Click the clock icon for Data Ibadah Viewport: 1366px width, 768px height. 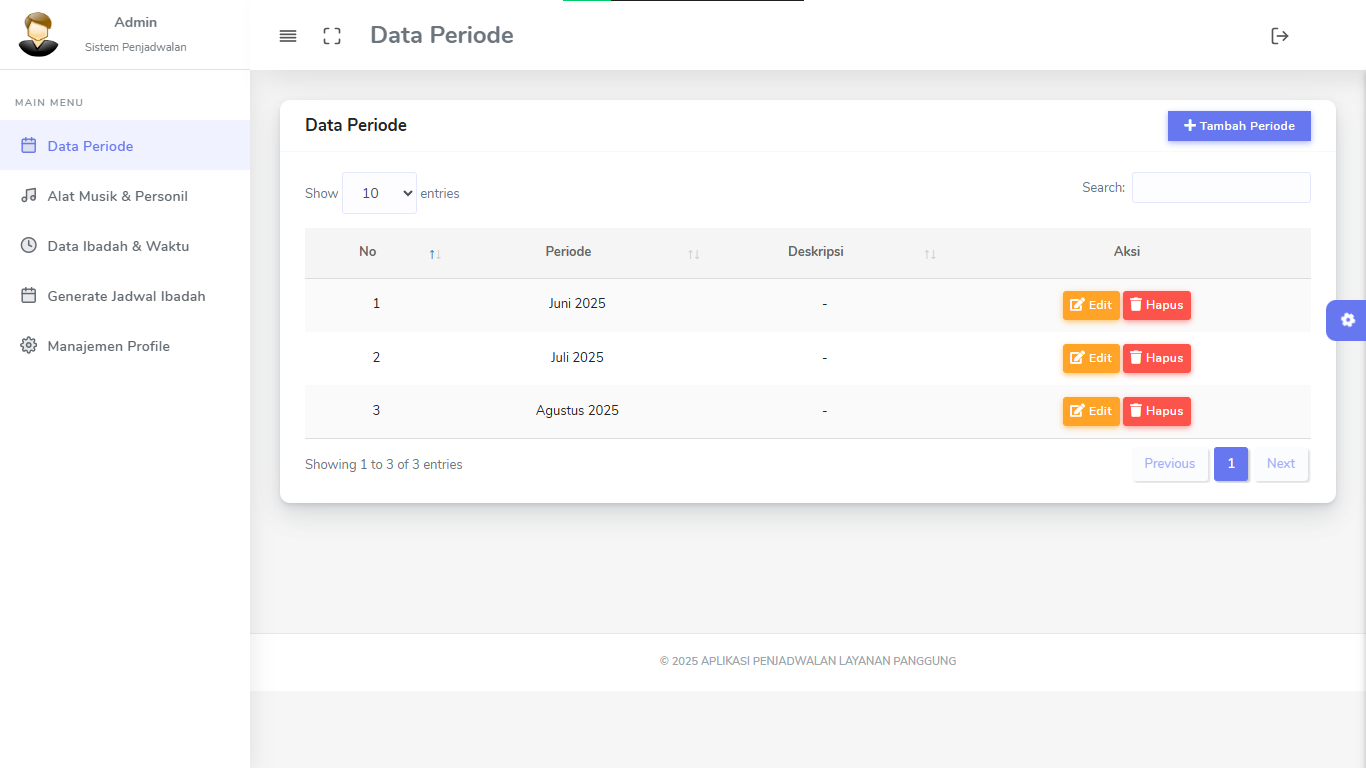29,246
